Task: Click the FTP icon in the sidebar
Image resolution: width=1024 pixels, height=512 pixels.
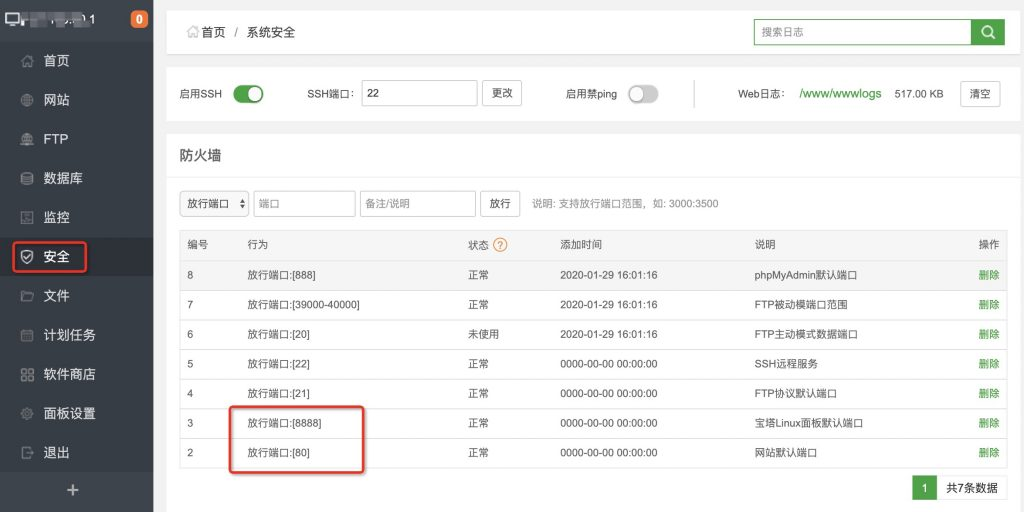Action: point(27,139)
